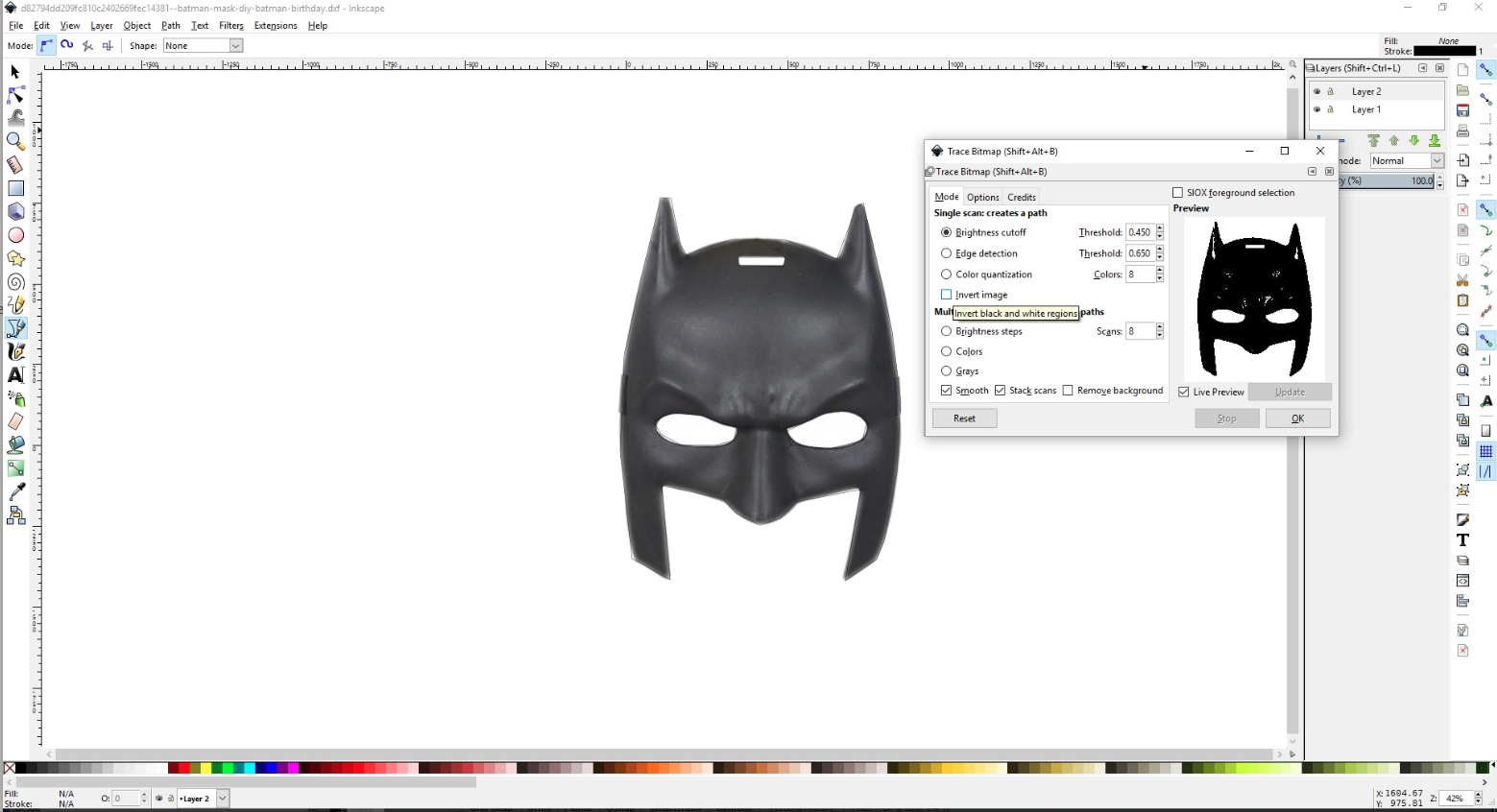This screenshot has width=1497, height=812.
Task: Pick the yellow palette swatch
Action: 205,768
